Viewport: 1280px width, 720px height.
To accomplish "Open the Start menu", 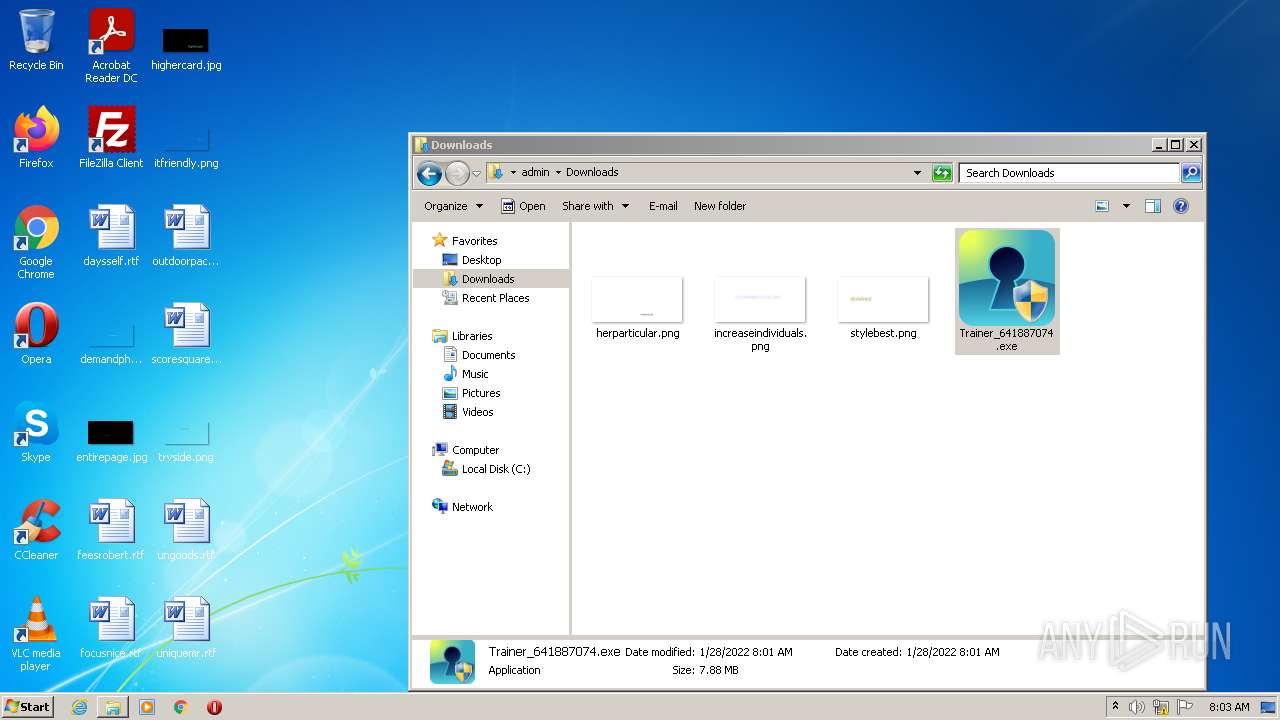I will point(27,707).
